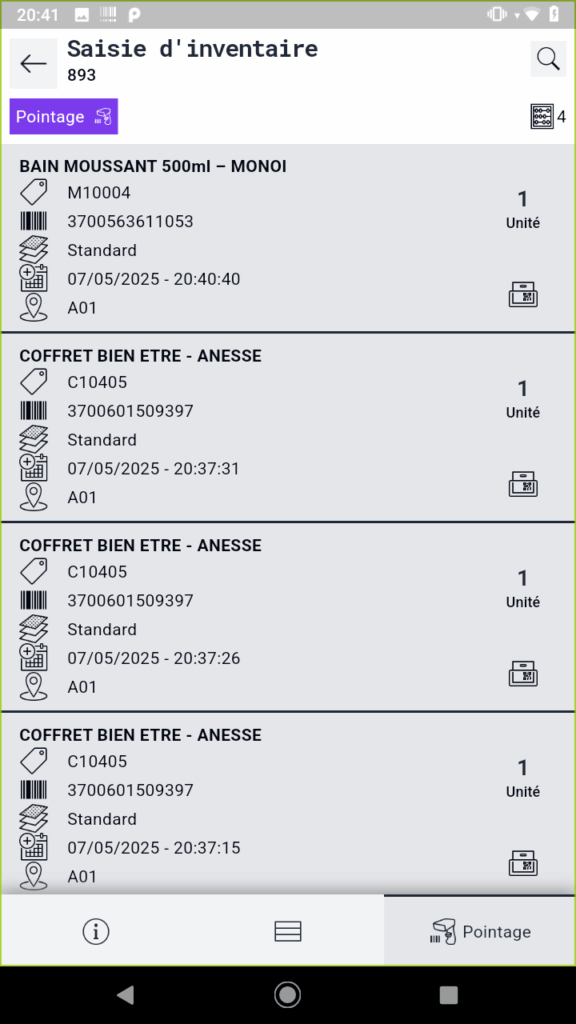Switch to the info tab at bottom
This screenshot has height=1024, width=576.
pyautogui.click(x=96, y=931)
